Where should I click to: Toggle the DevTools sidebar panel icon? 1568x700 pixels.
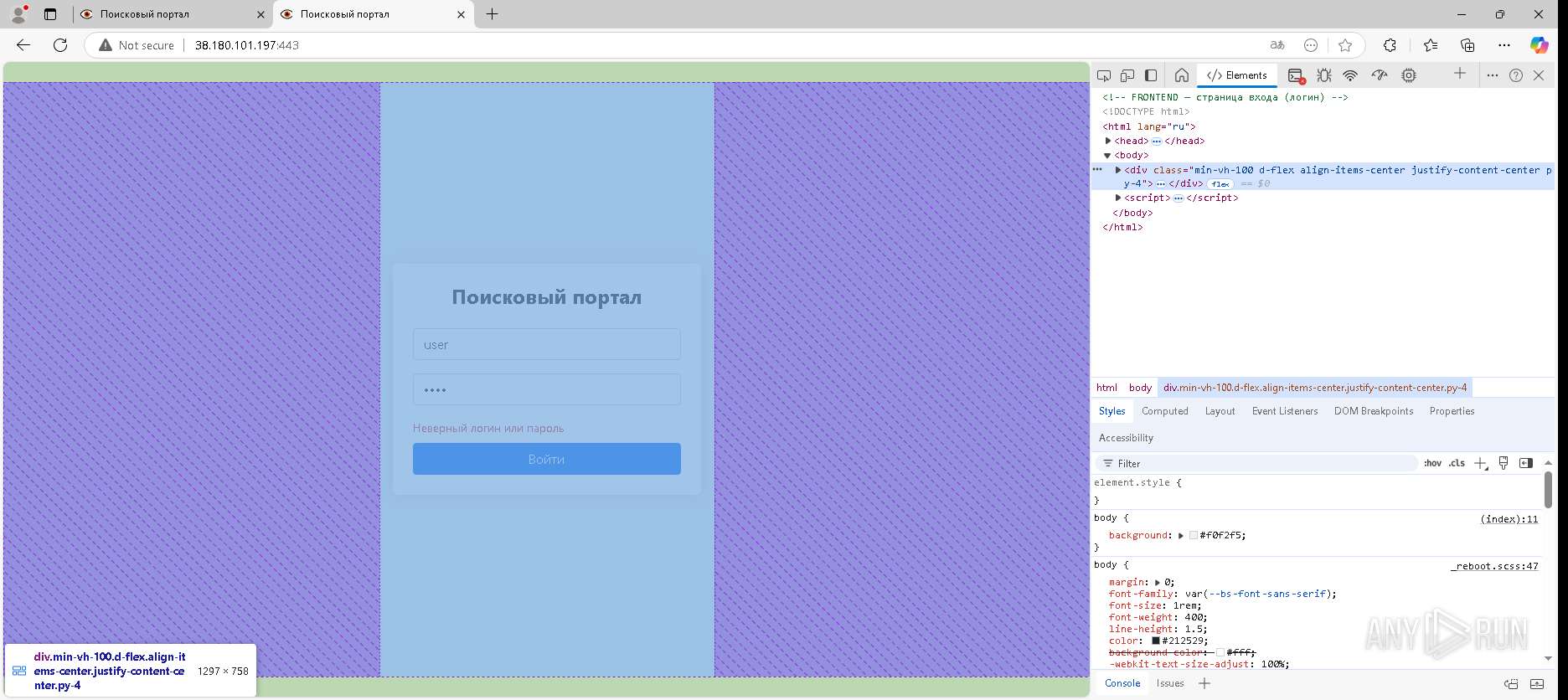1151,75
